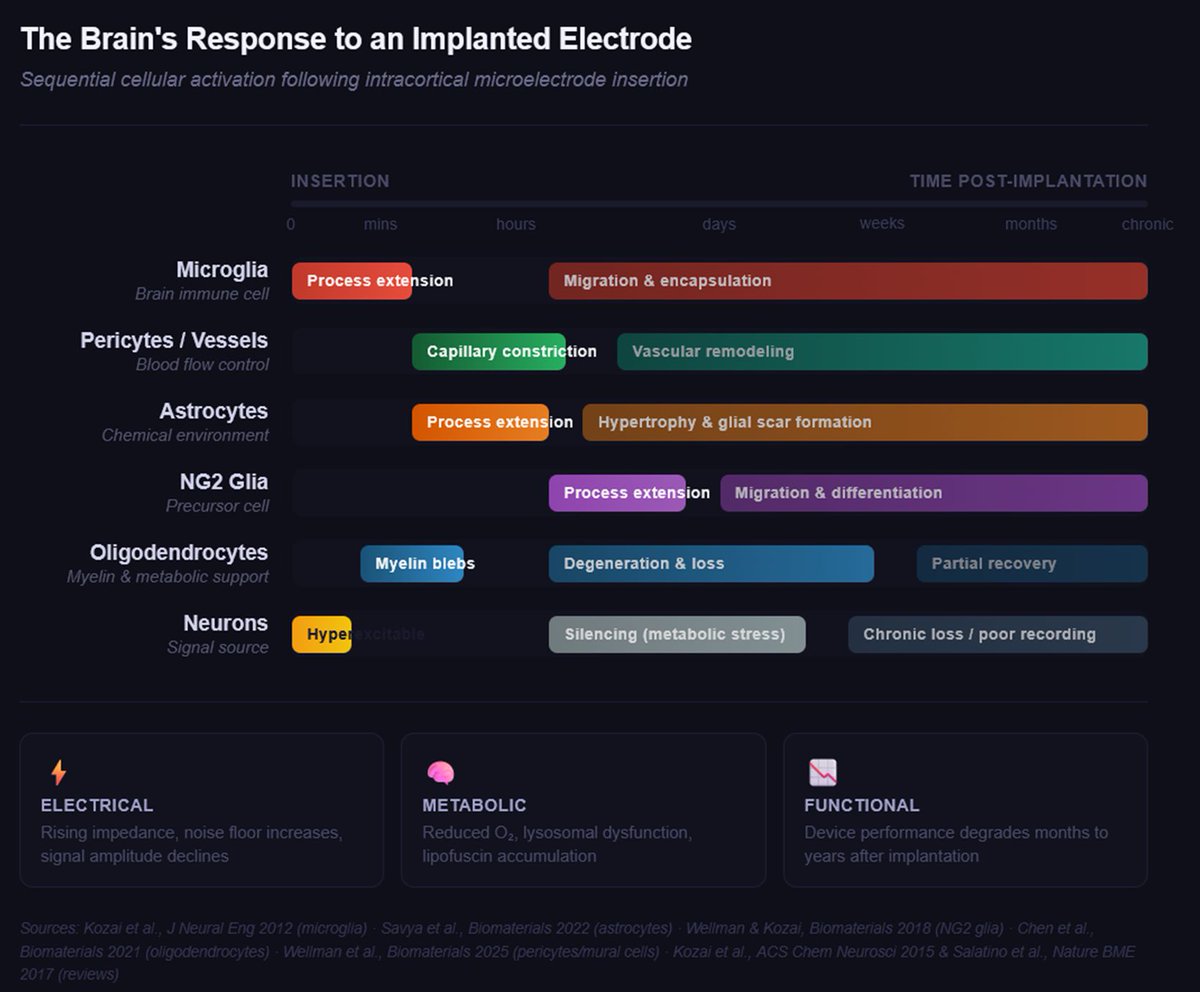Select the gray Silencing (metabolic stress) bar
Screen dimensions: 1200x992
[x=676, y=635]
